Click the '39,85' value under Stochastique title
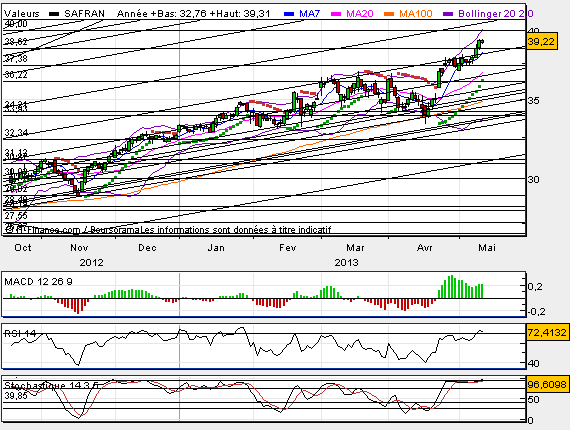 coord(16,395)
